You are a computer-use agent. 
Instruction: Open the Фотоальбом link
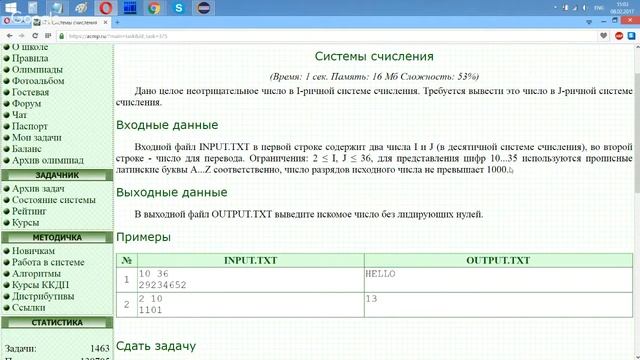[x=38, y=81]
